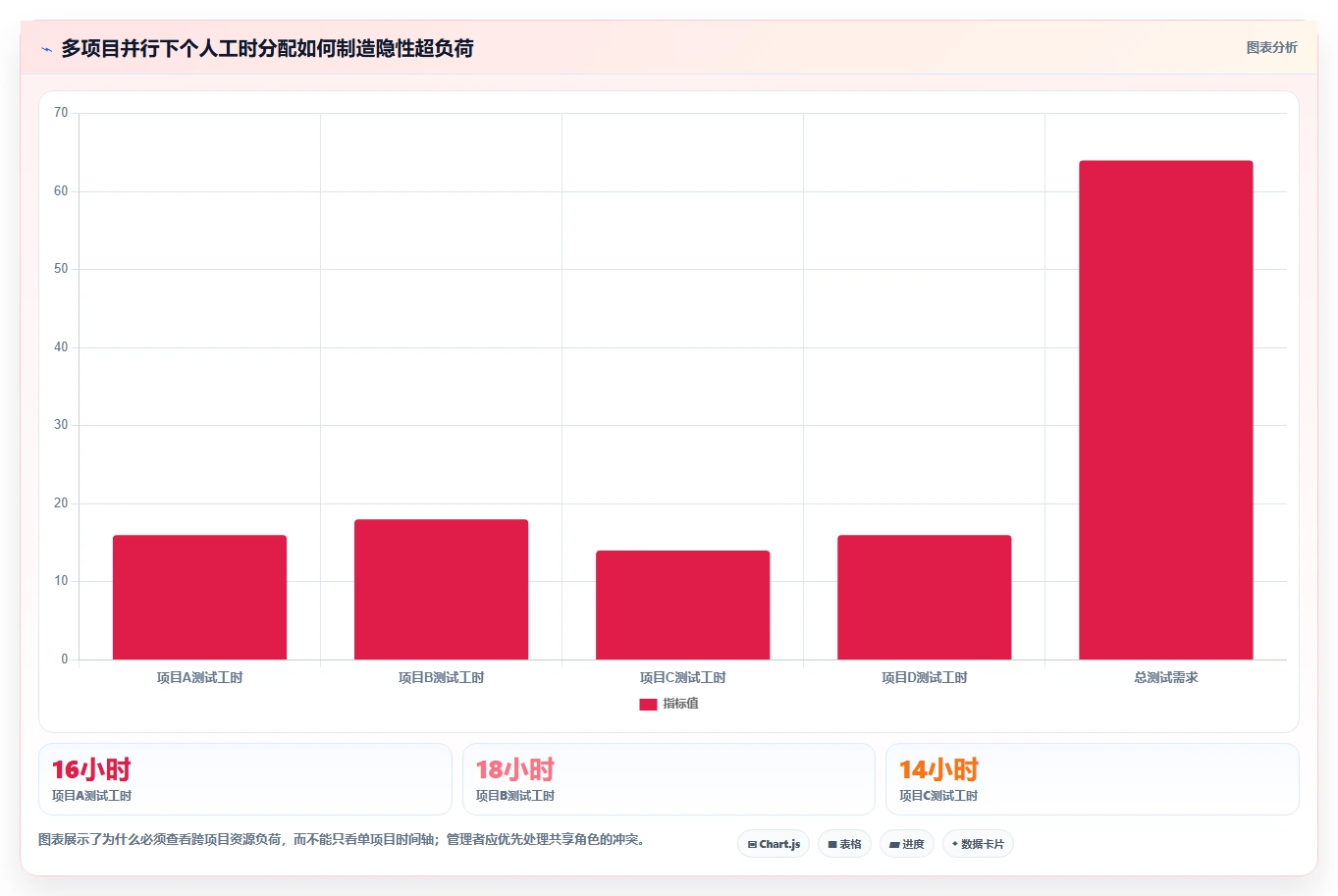Click the y-axis value 20

61,502
